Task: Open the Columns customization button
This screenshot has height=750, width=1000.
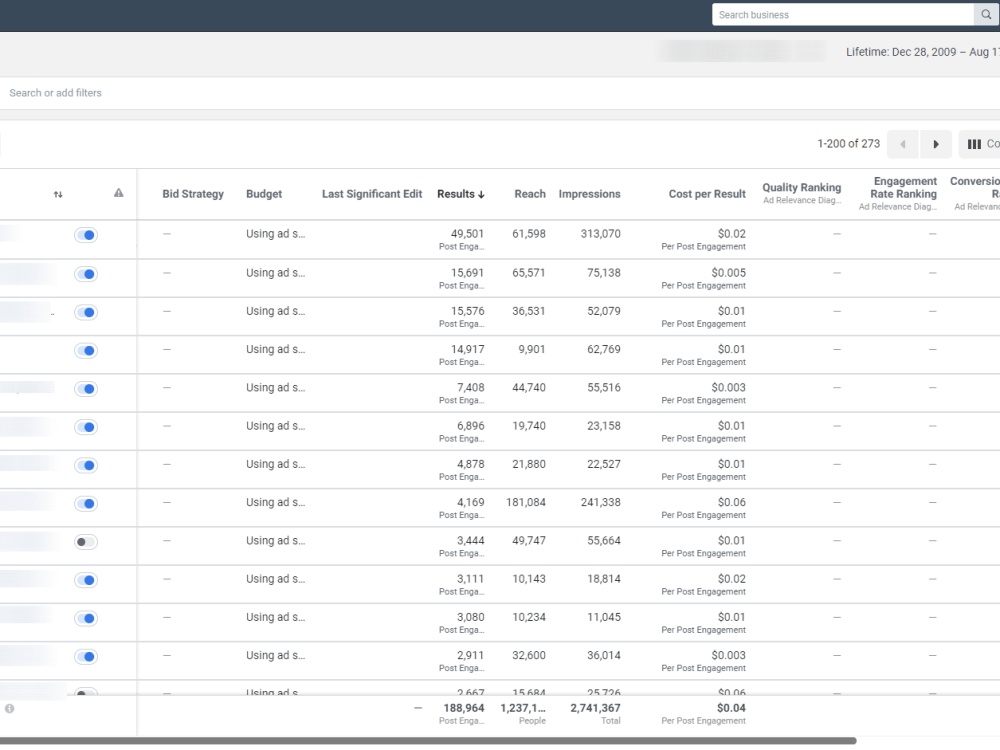Action: click(980, 144)
